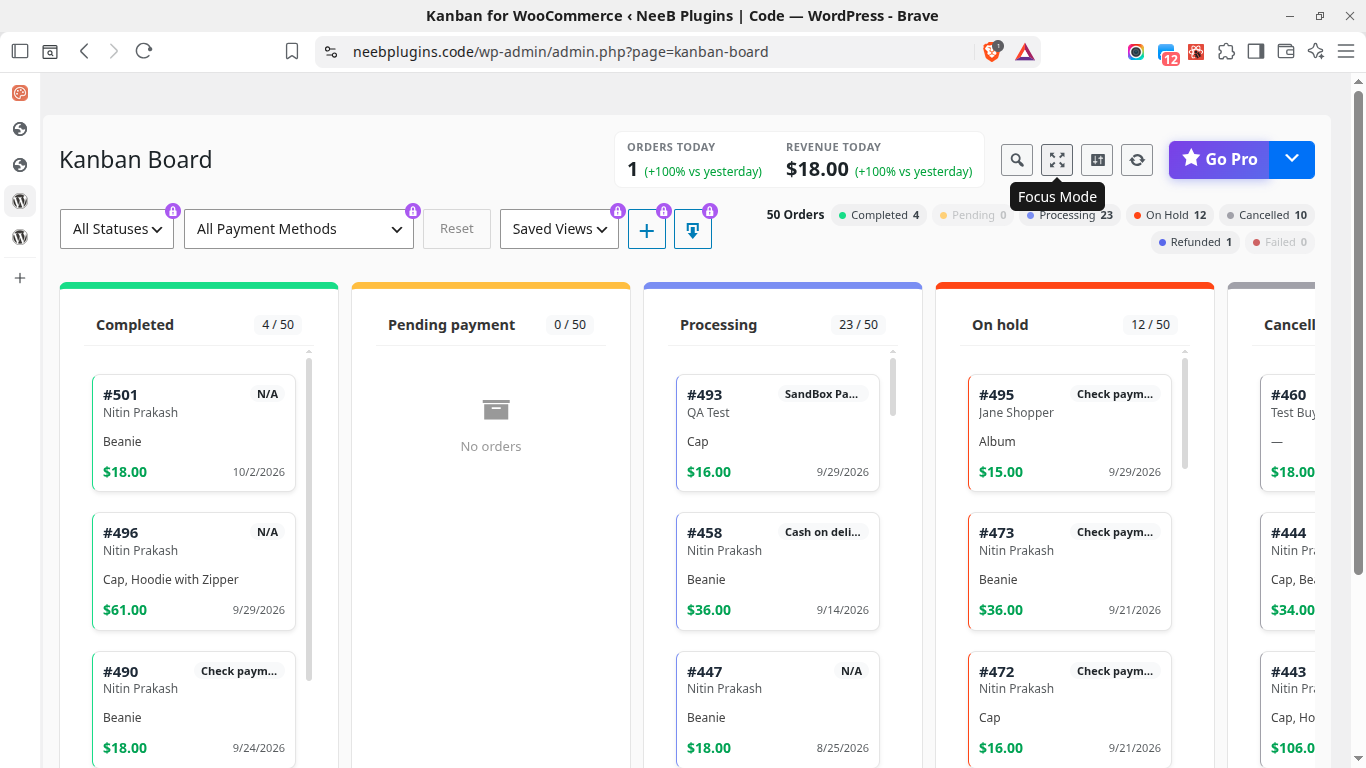Open the Brave hamburger main menu

click(x=1346, y=51)
